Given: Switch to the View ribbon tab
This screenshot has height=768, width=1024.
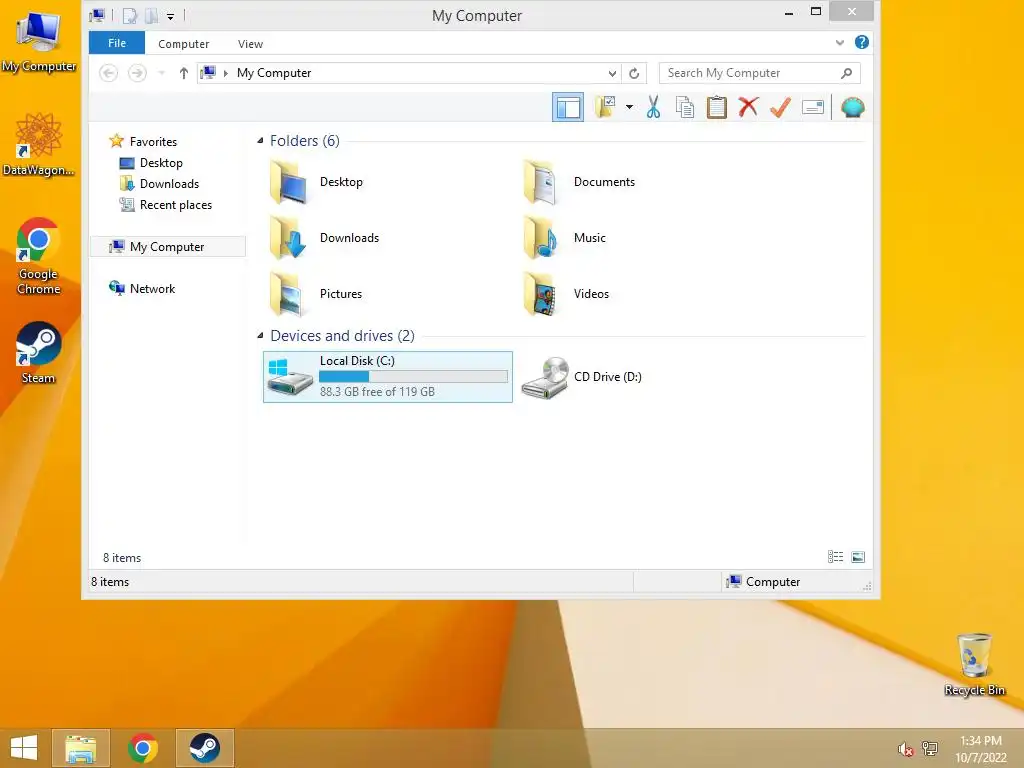Looking at the screenshot, I should [250, 44].
